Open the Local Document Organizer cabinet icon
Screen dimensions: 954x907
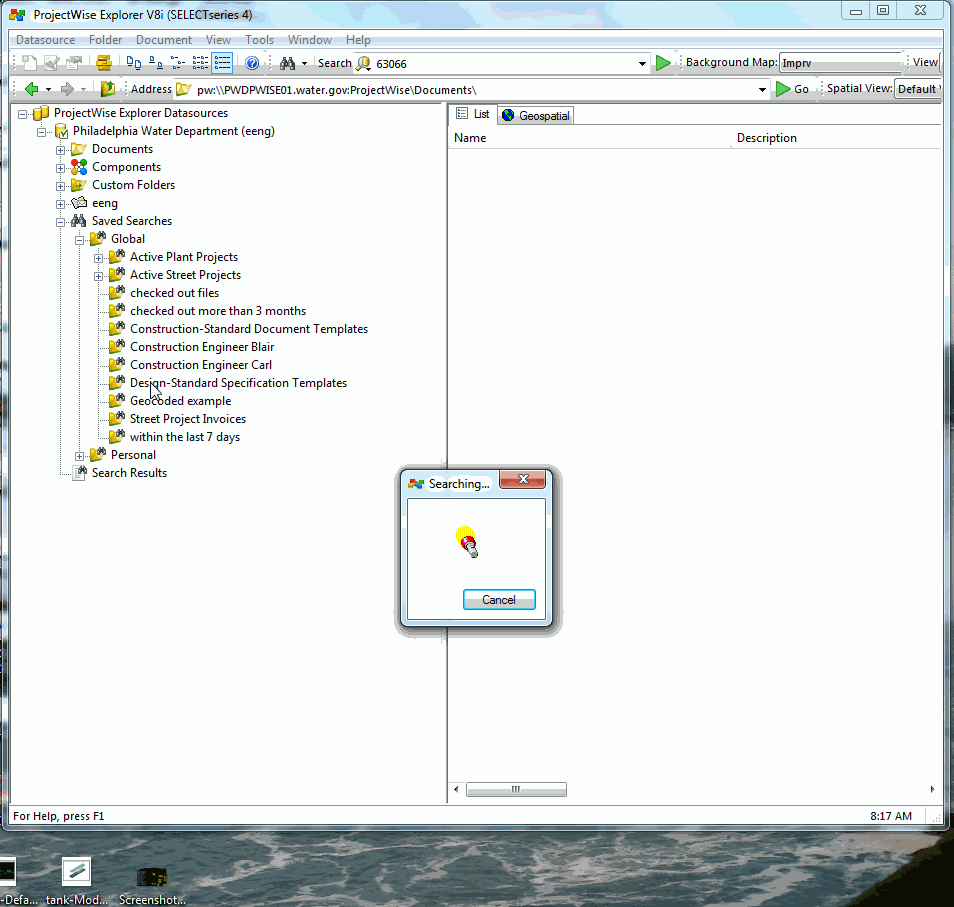[x=104, y=63]
